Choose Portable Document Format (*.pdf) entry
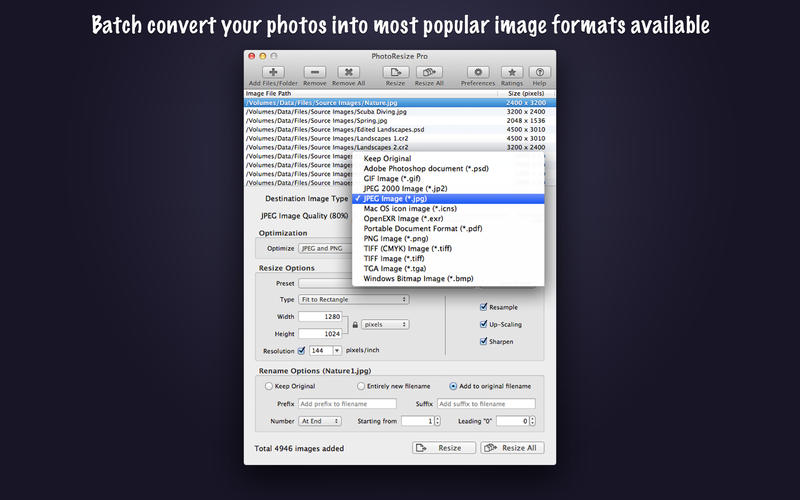The image size is (800, 500). point(448,229)
